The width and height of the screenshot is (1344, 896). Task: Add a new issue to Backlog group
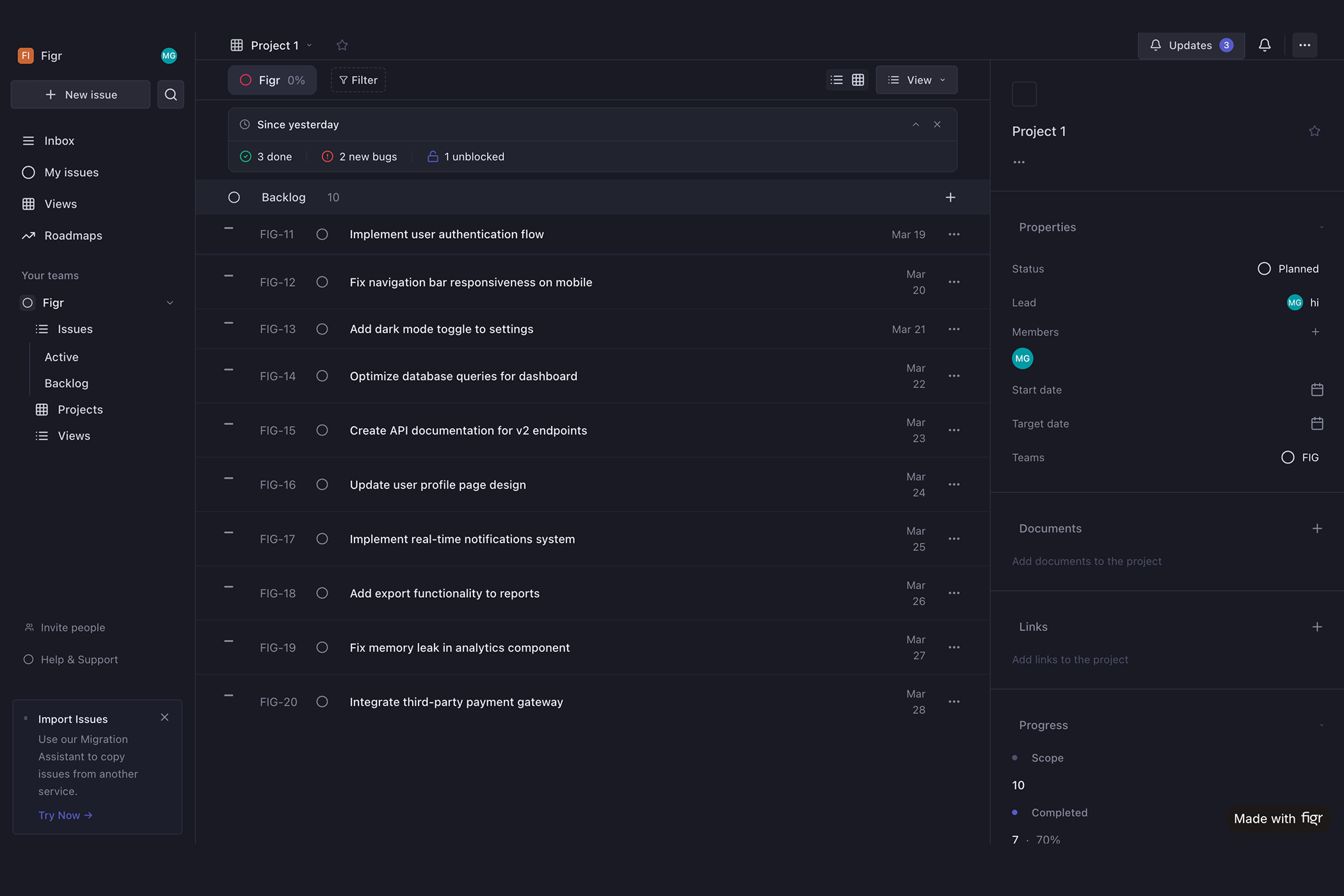coord(950,198)
